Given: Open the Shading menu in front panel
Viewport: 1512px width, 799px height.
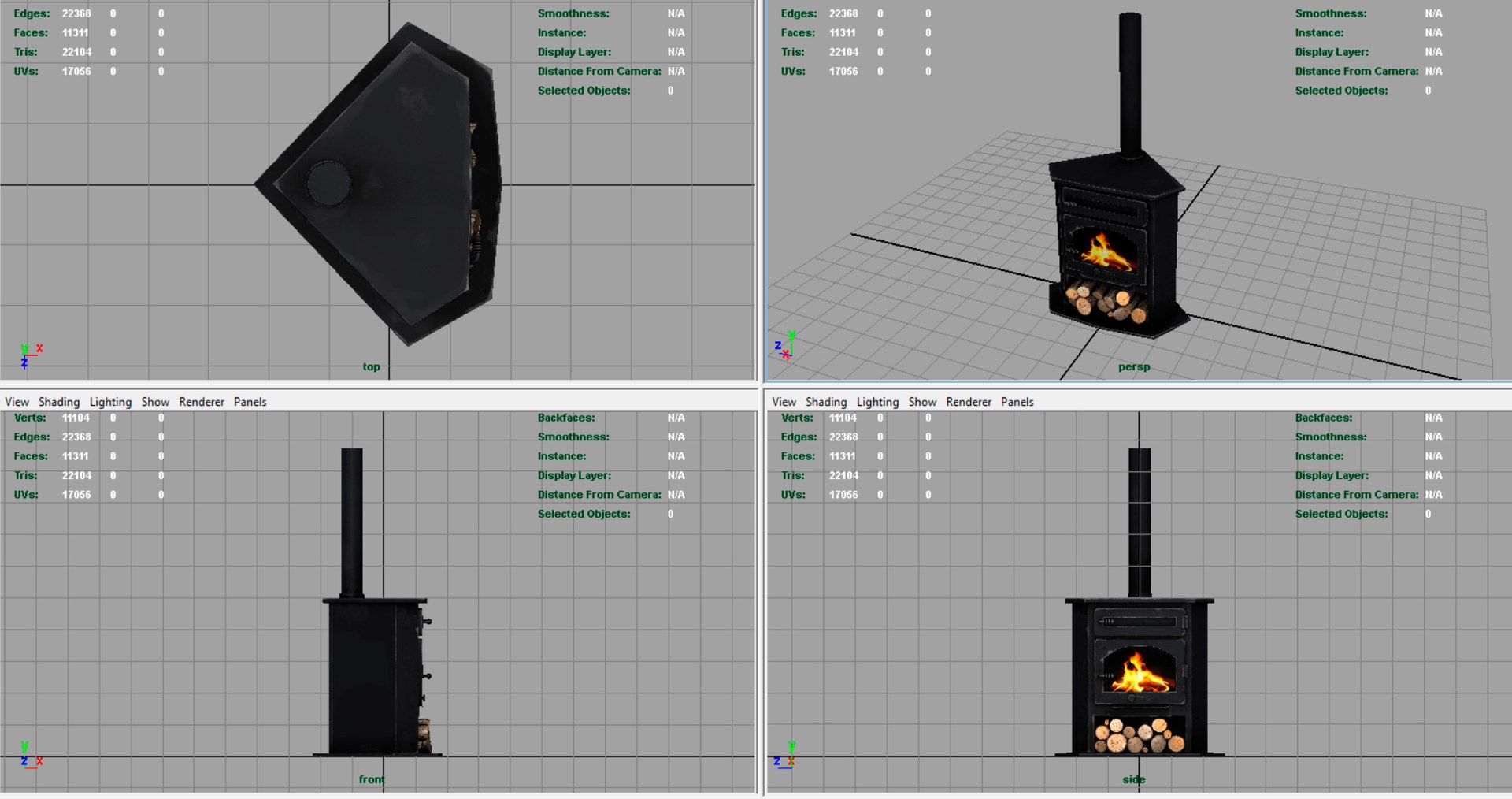Looking at the screenshot, I should (59, 402).
